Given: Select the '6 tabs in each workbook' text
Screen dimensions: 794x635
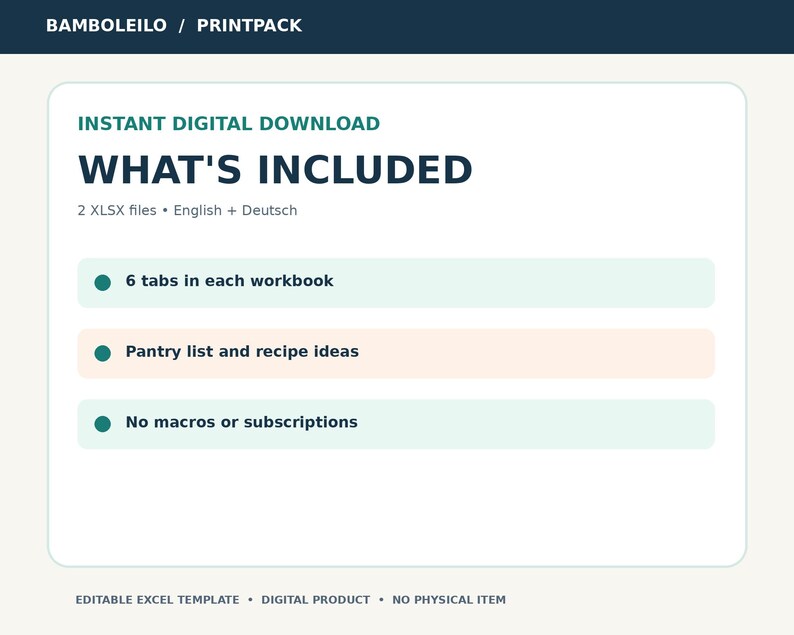Looking at the screenshot, I should (x=229, y=281).
